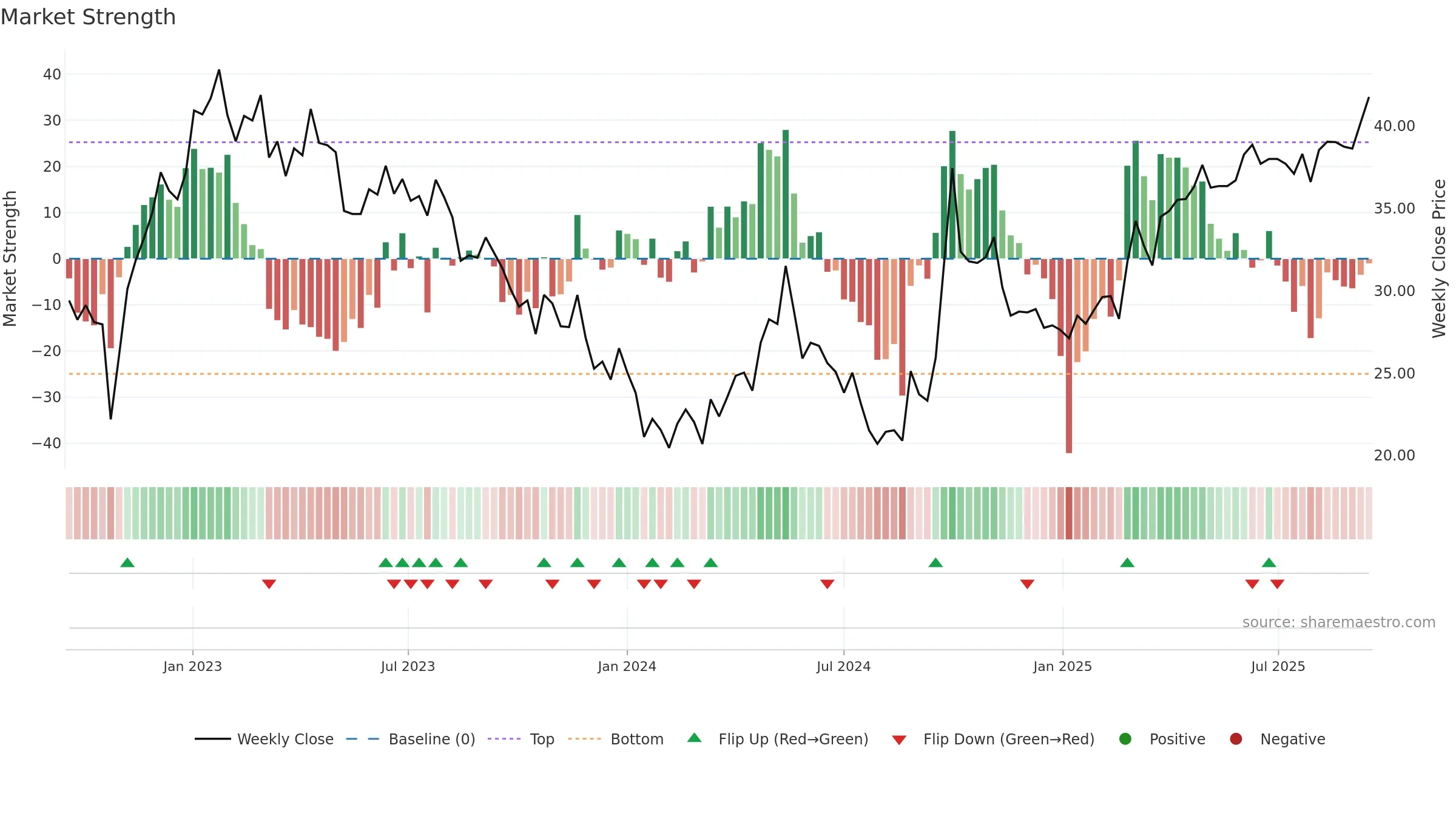Click the 40.00 right price-axis label
Viewport: 1456px width, 819px height.
[1394, 126]
